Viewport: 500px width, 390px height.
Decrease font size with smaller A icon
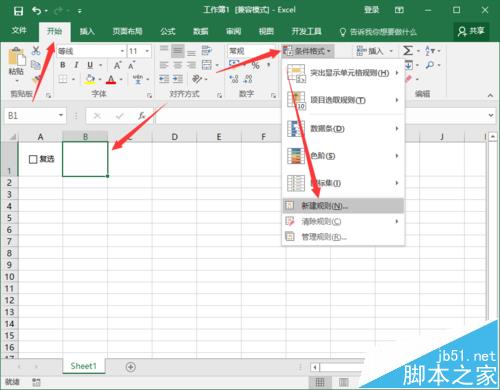pos(132,65)
